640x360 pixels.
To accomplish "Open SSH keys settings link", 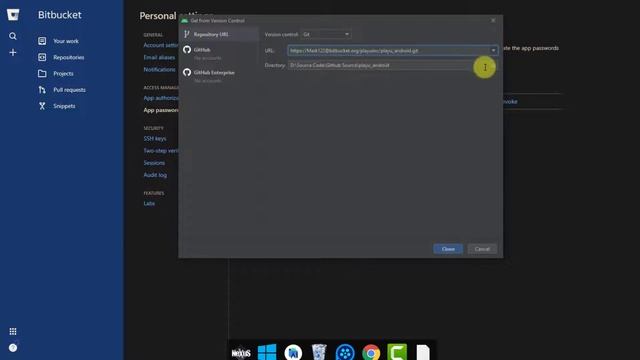I will (155, 139).
